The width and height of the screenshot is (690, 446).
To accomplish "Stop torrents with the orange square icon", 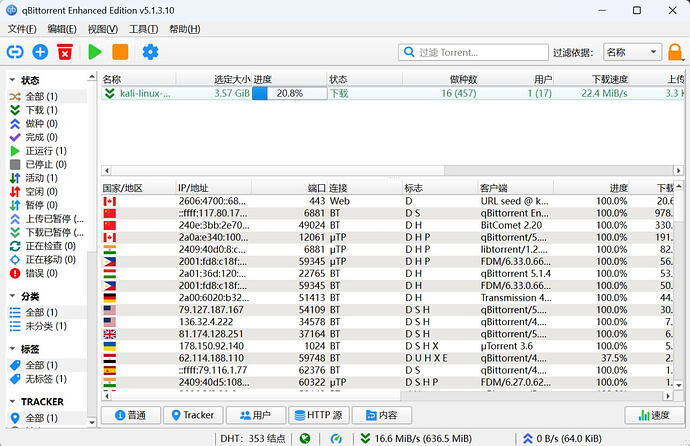I will click(120, 52).
